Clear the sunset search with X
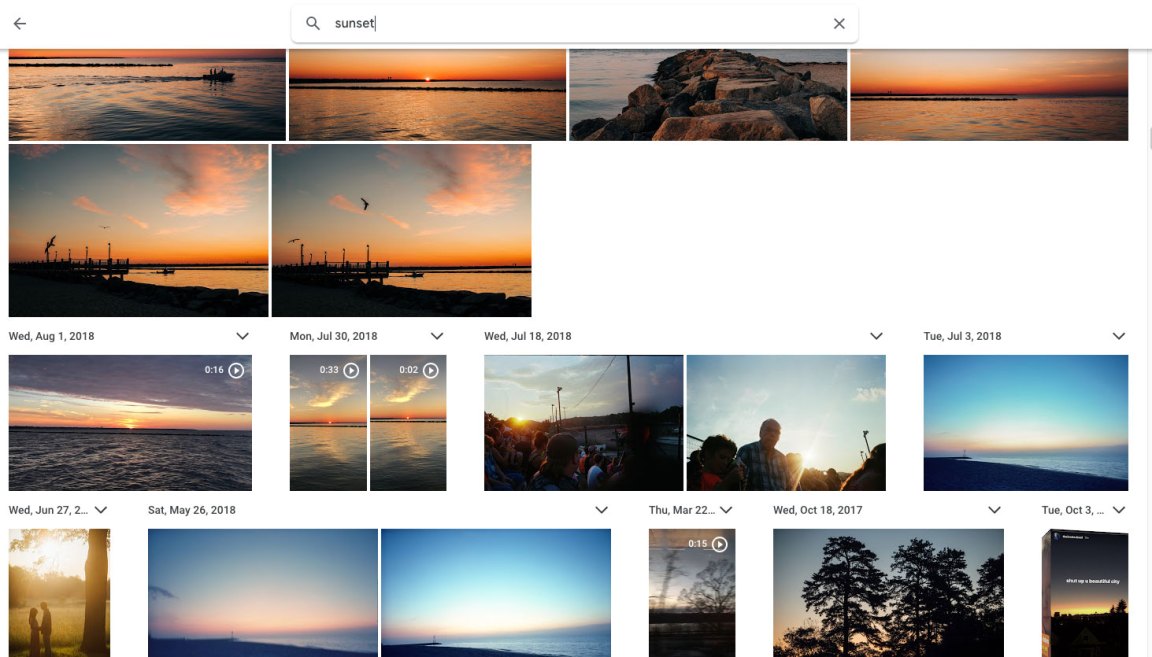 point(839,24)
